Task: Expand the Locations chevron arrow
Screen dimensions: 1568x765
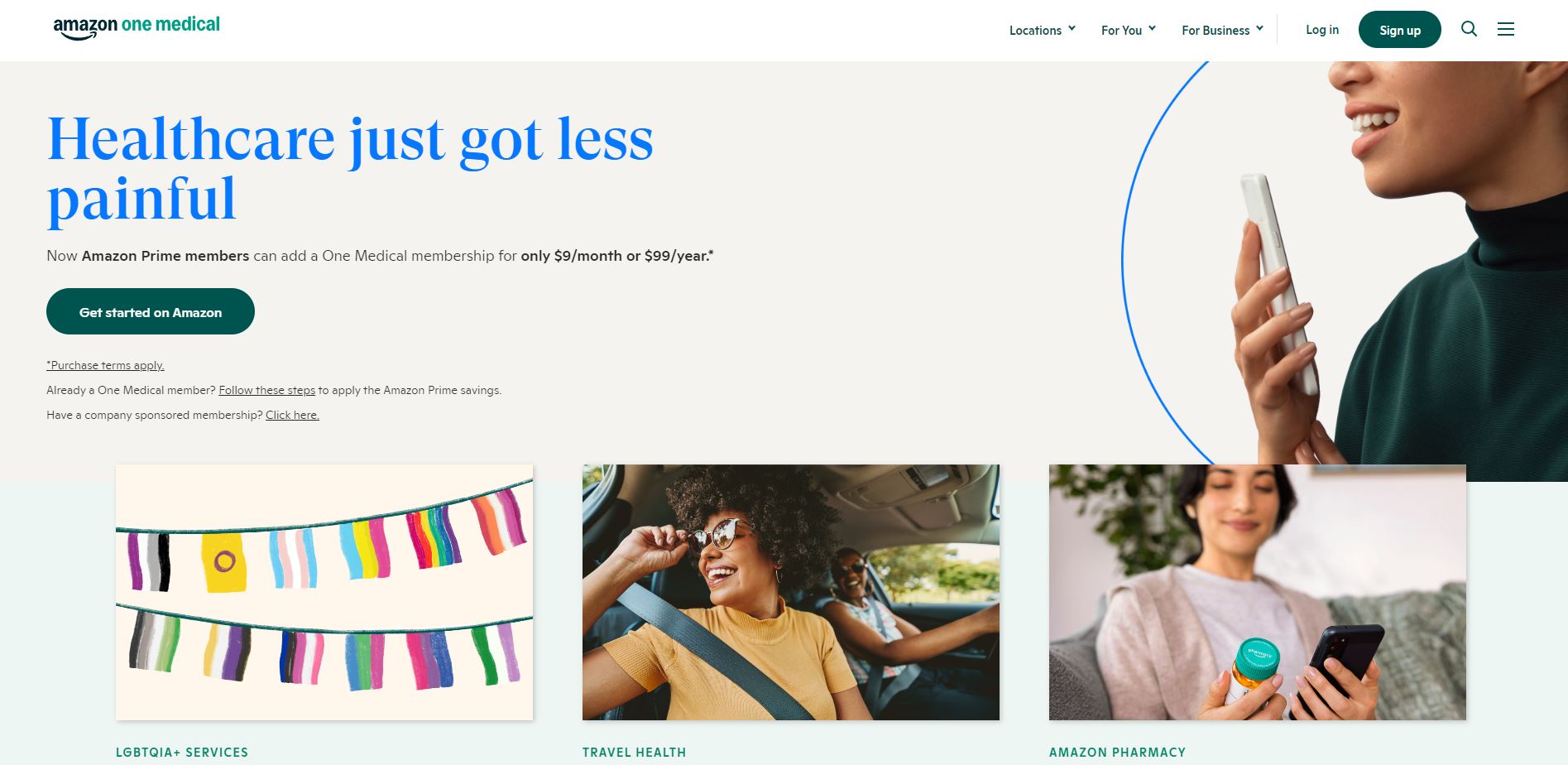Action: pyautogui.click(x=1072, y=28)
